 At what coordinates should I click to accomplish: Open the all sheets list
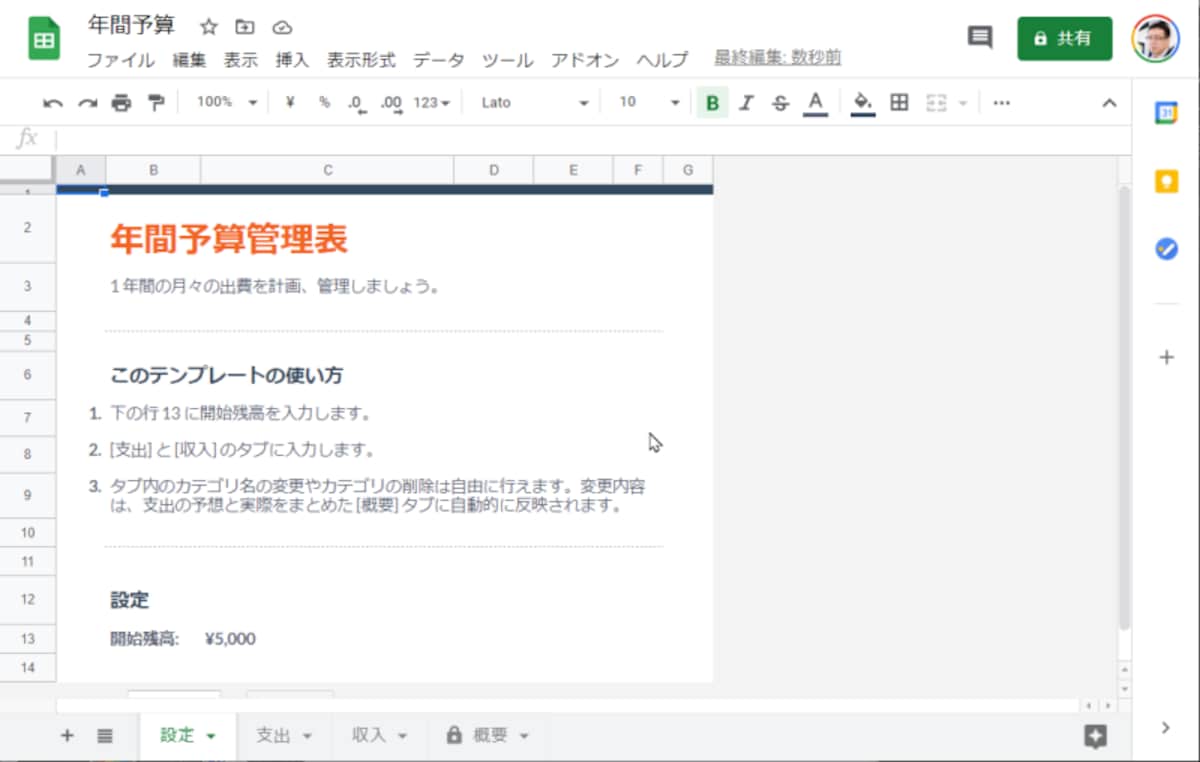[105, 736]
